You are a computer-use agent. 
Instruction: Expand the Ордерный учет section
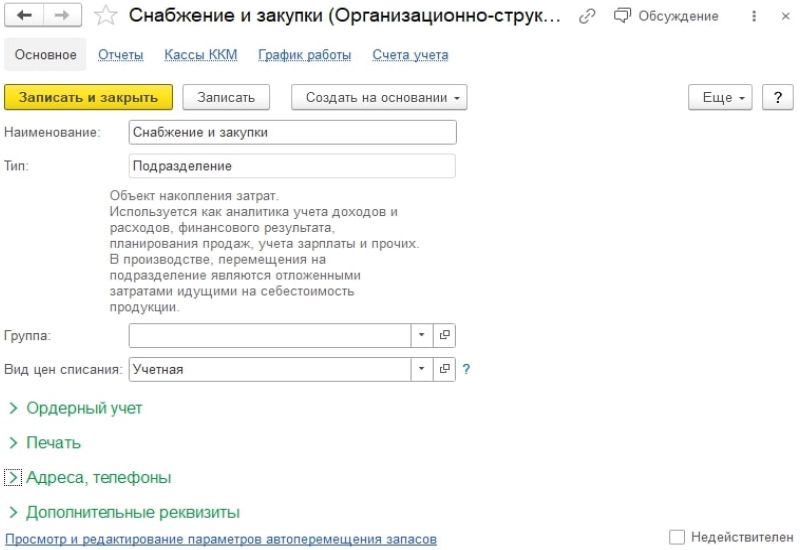76,408
